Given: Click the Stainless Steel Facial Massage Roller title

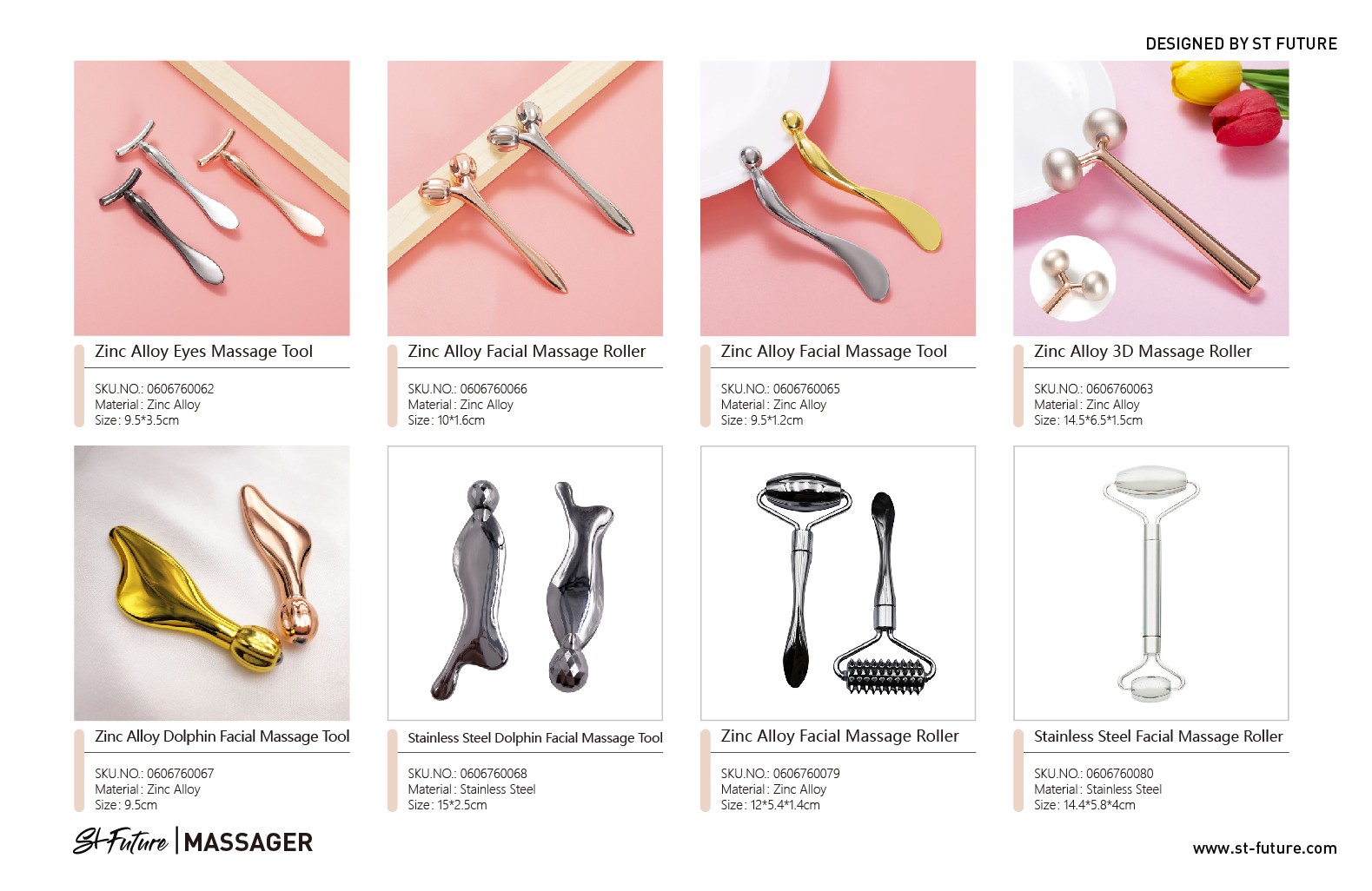Looking at the screenshot, I should (1158, 736).
